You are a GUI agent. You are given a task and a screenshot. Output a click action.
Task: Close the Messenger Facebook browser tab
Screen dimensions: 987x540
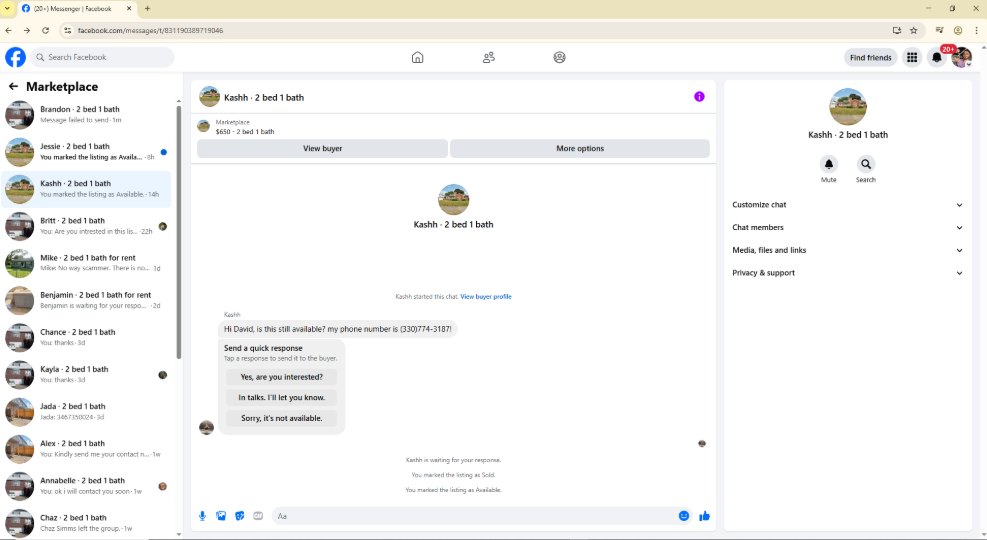[x=129, y=8]
